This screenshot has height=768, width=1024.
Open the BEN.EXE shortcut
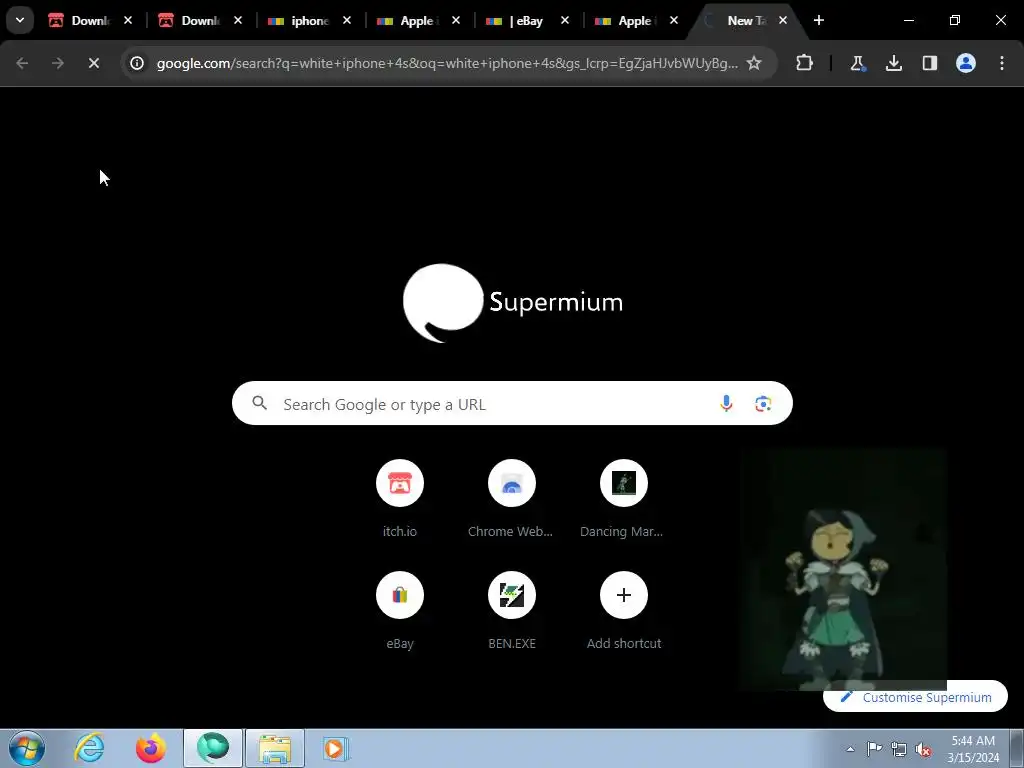tap(511, 611)
